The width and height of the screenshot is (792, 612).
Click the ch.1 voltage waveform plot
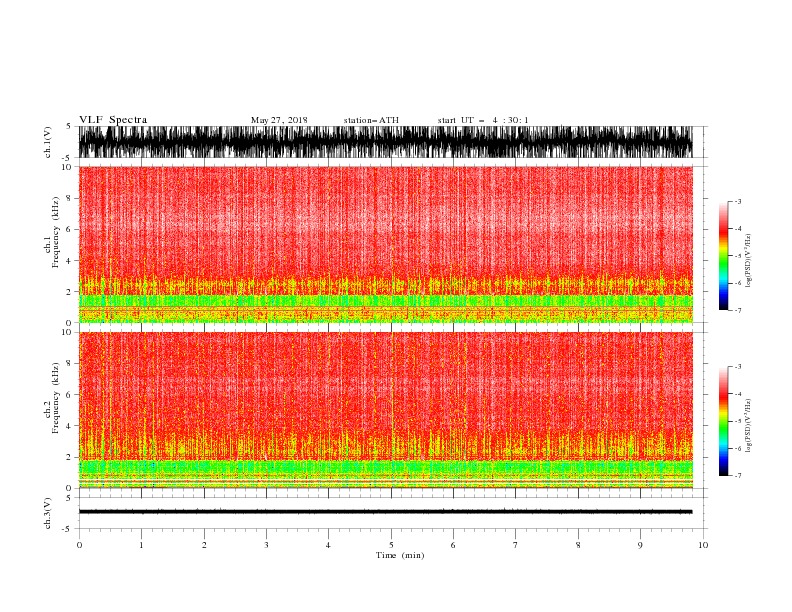tap(386, 142)
